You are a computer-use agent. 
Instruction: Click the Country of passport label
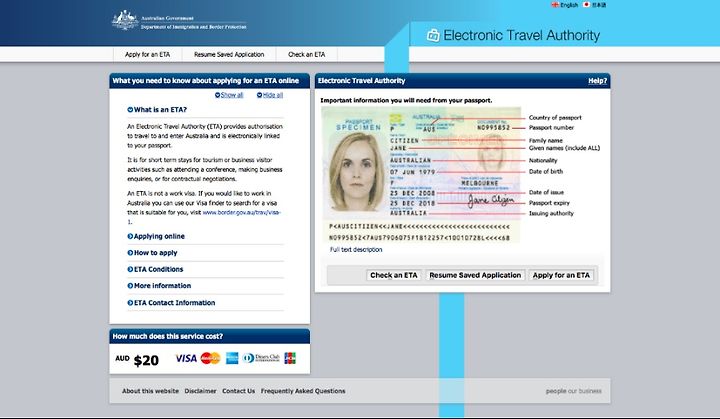click(555, 118)
